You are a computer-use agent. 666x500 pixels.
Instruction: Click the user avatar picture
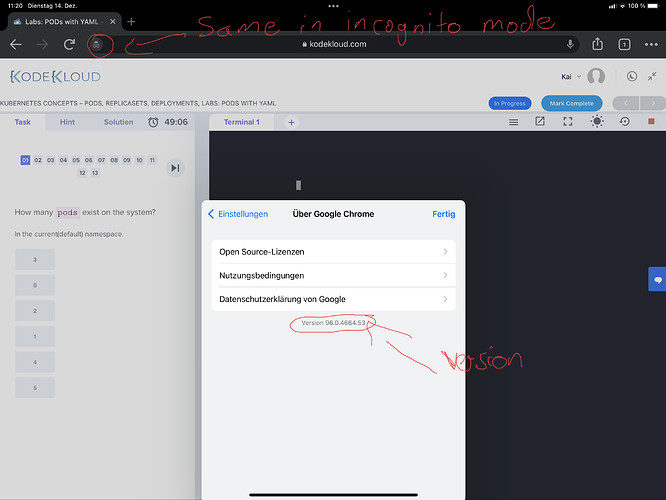pos(596,76)
